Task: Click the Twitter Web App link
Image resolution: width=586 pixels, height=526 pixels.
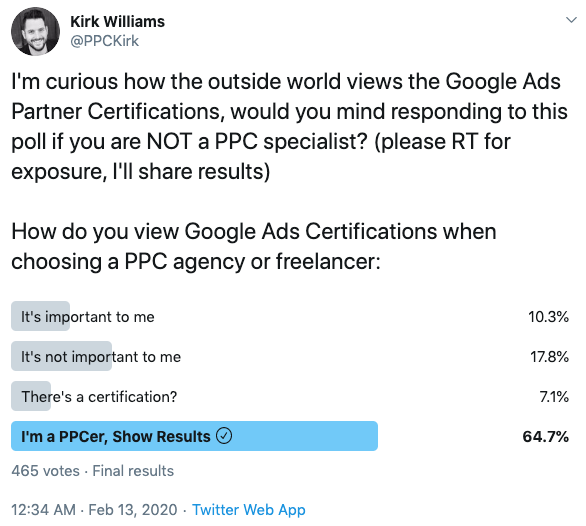Action: [249, 510]
